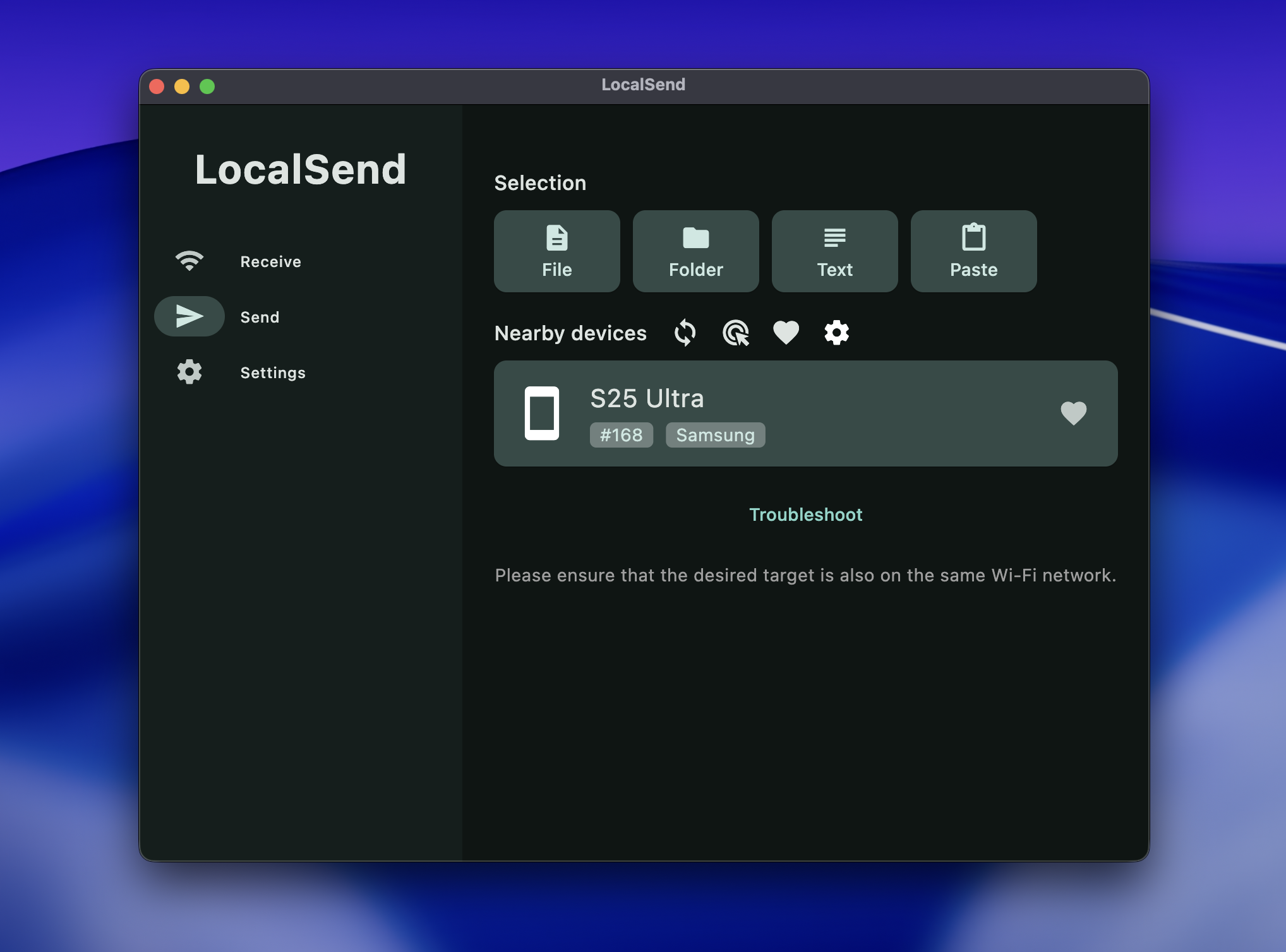
Task: Toggle S25 Ultra as a favorite device
Action: tap(1074, 414)
